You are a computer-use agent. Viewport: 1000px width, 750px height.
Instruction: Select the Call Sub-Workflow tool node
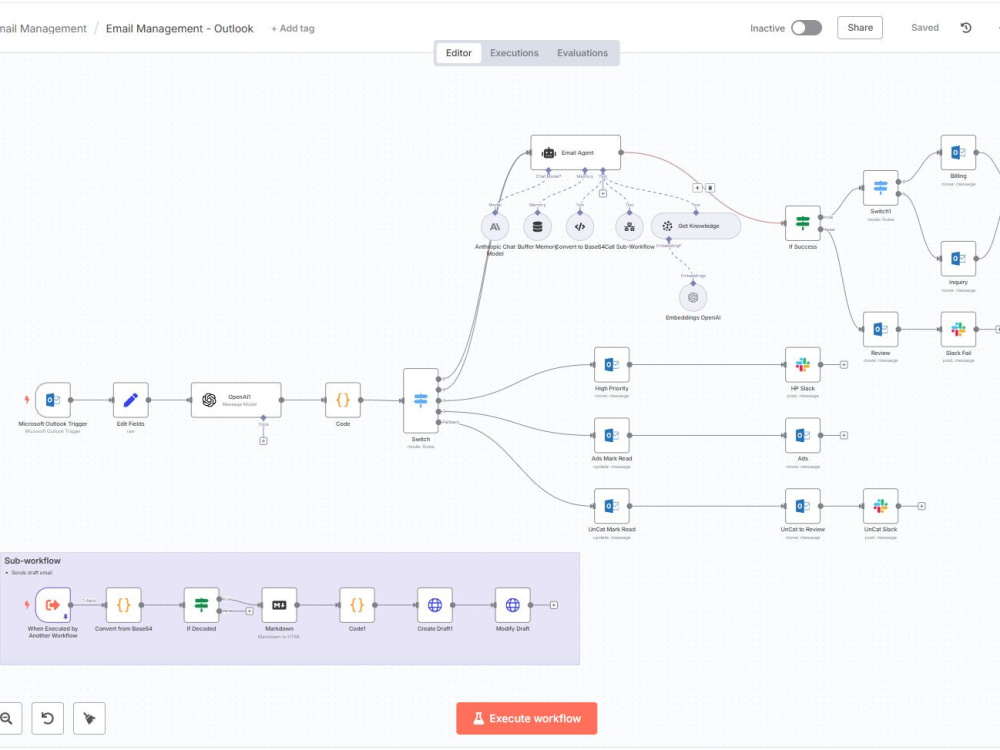(629, 226)
